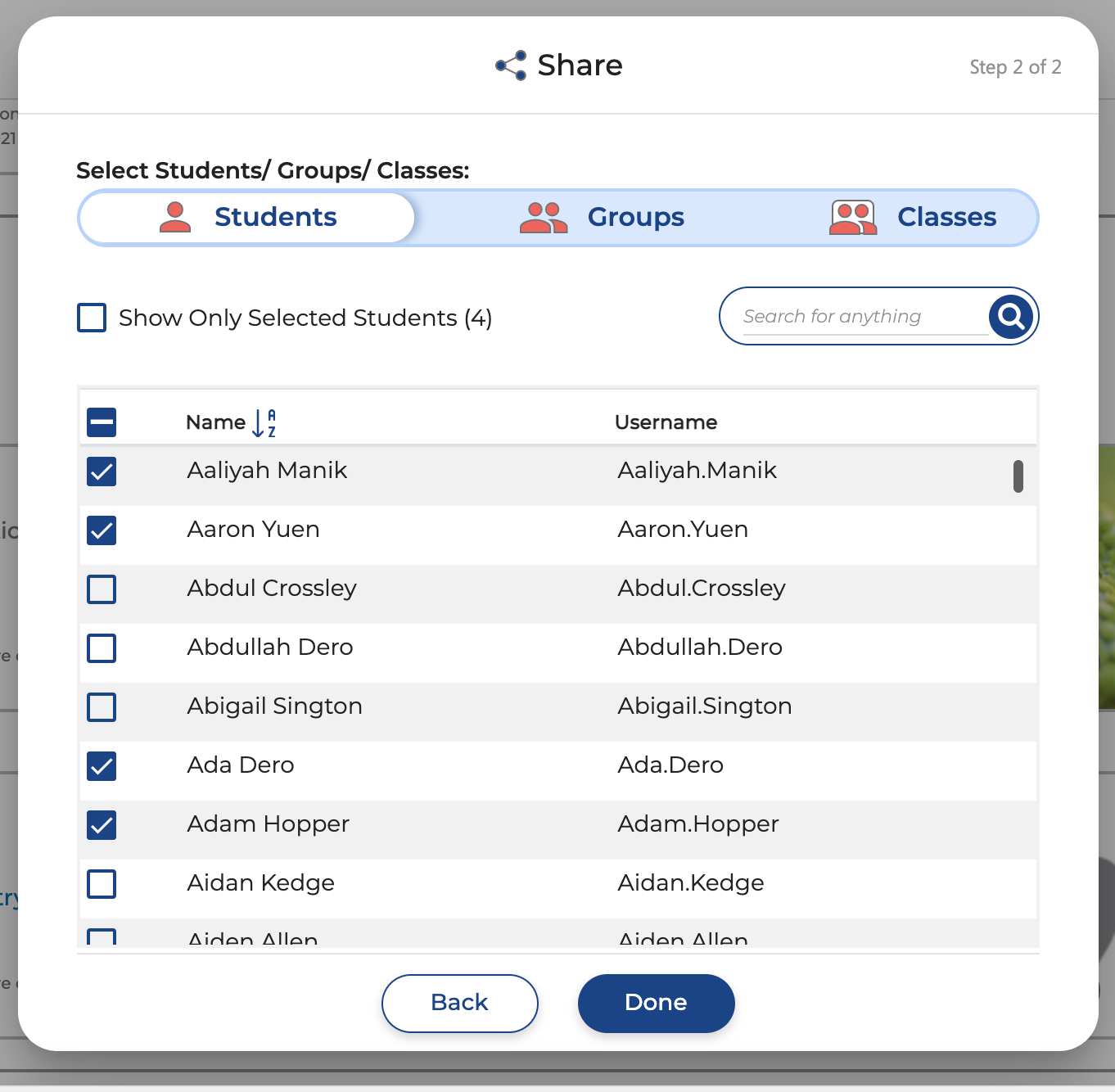
Task: Click the single-person Students icon
Action: (x=174, y=218)
